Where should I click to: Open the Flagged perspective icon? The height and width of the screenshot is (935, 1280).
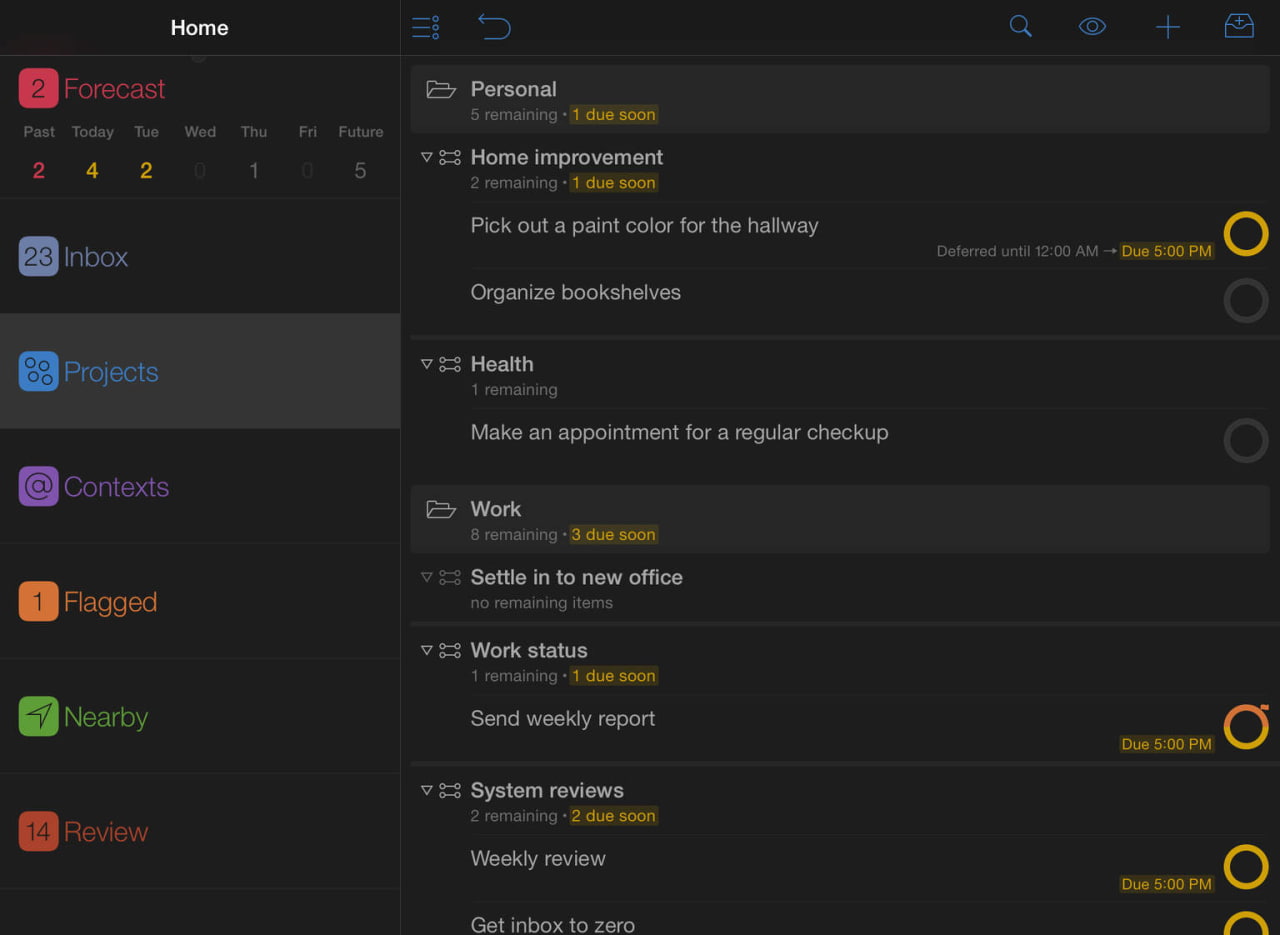(38, 601)
